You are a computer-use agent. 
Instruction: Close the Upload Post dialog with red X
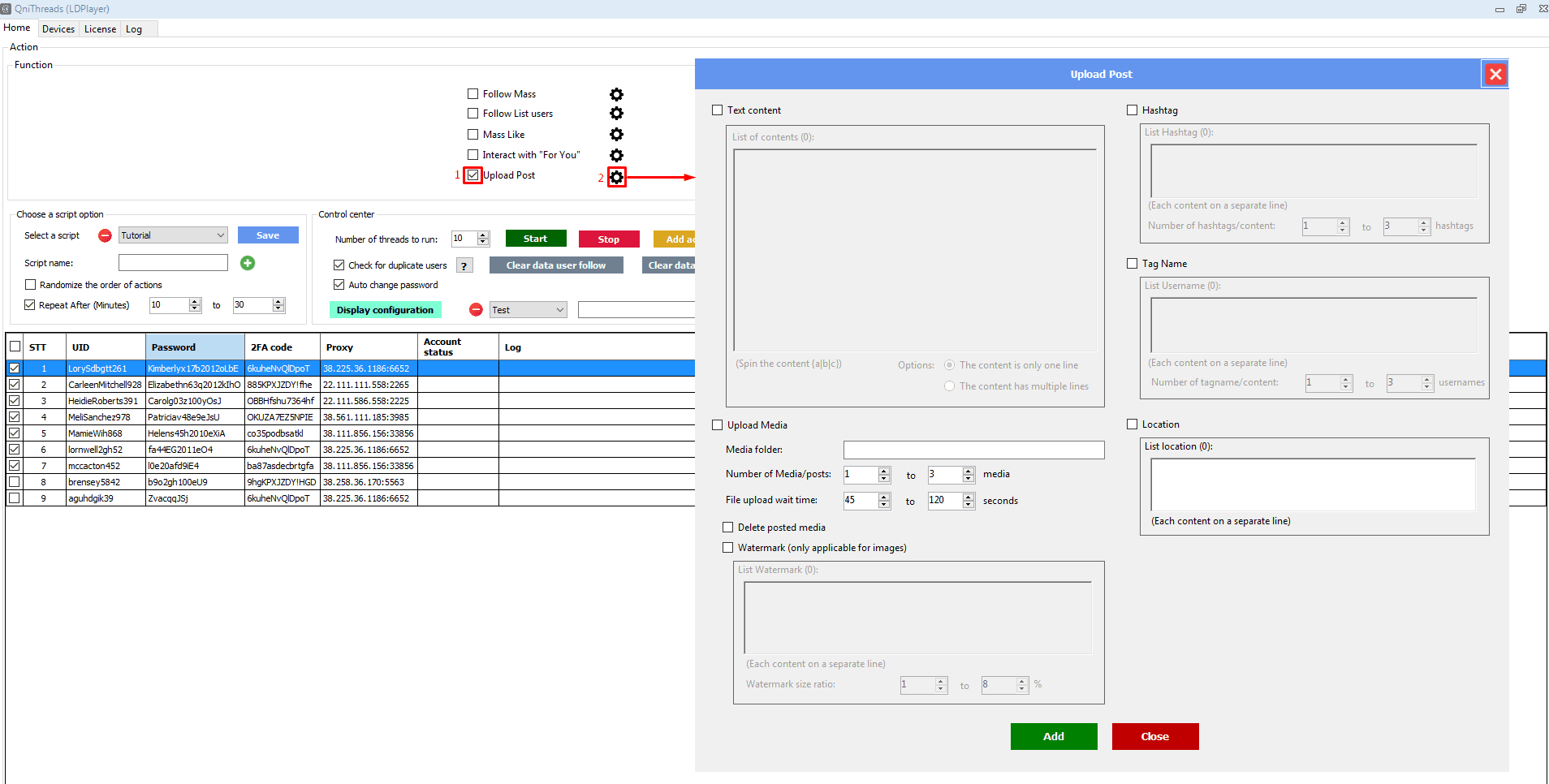tap(1495, 74)
